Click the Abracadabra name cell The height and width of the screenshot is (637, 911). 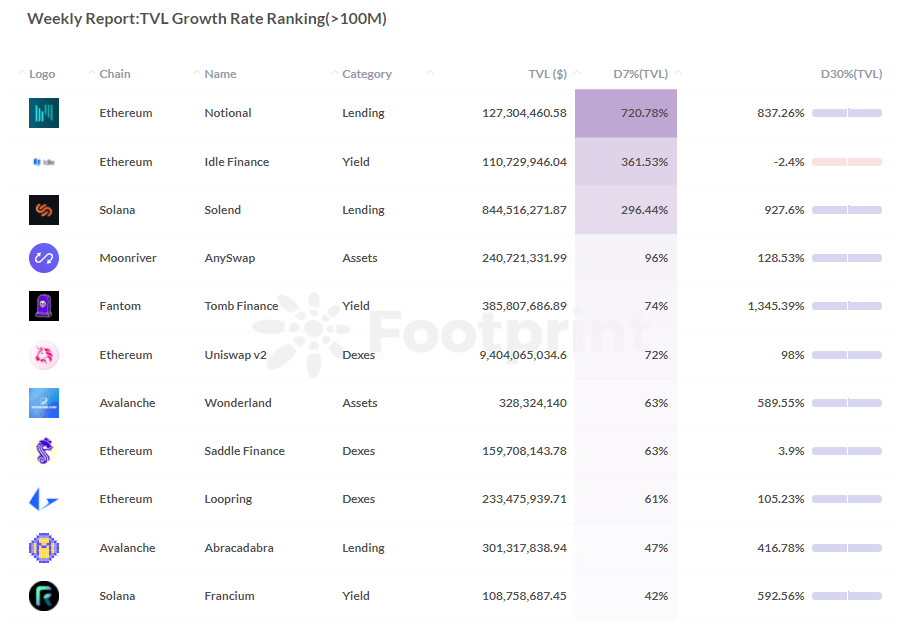tap(239, 547)
